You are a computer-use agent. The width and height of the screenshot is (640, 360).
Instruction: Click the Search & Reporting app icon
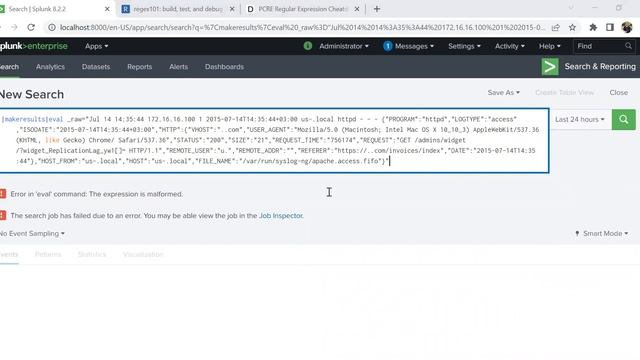pos(550,67)
